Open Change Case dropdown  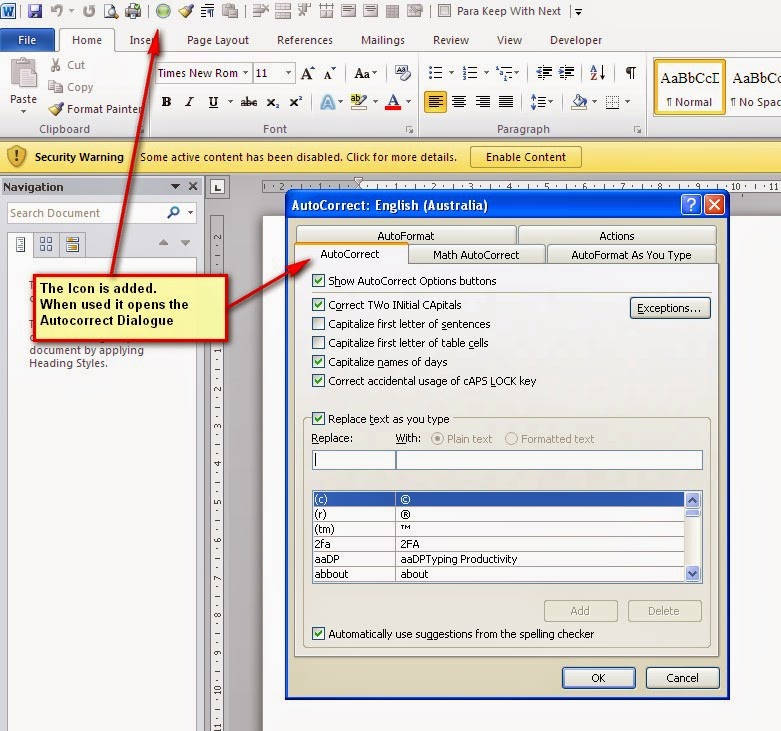coord(366,74)
